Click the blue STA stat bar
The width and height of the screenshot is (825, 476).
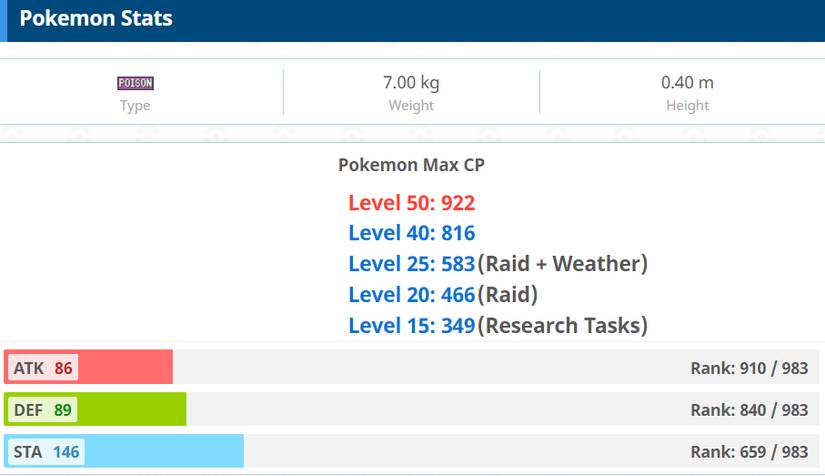point(124,451)
